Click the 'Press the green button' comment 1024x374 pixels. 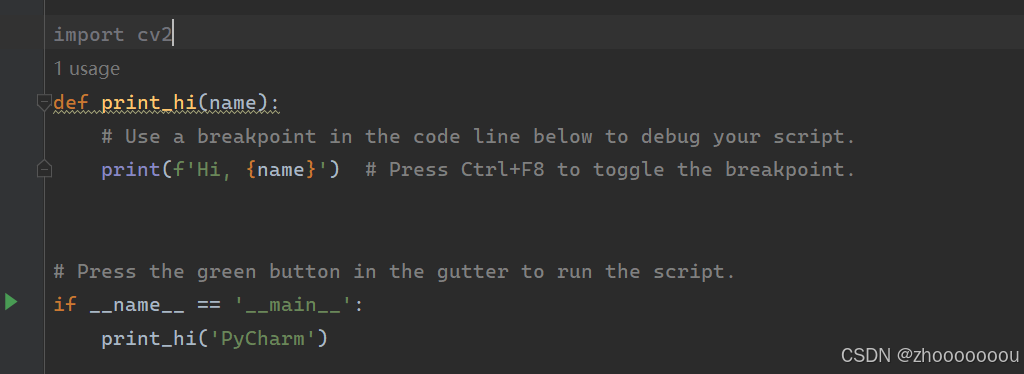[x=394, y=271]
